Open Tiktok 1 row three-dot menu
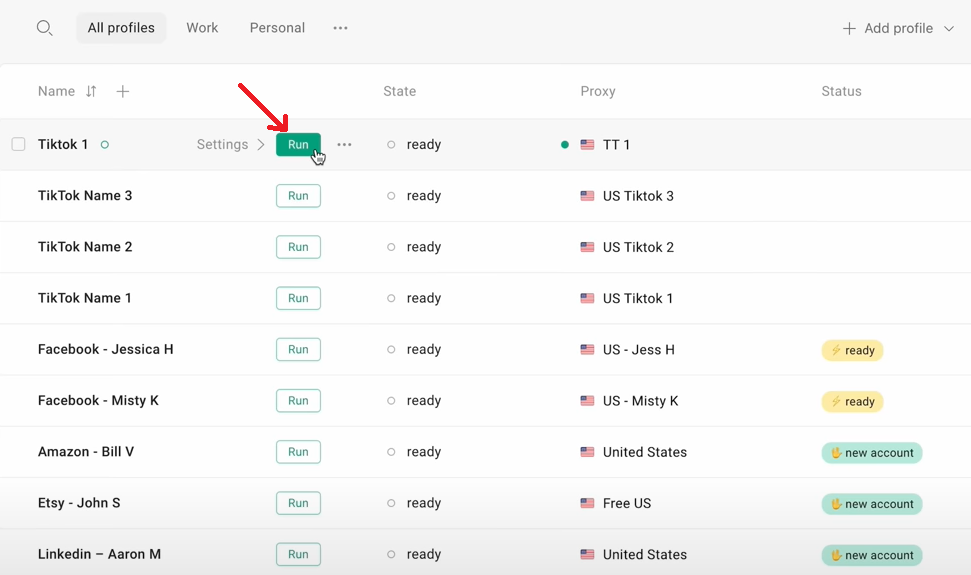 [344, 144]
